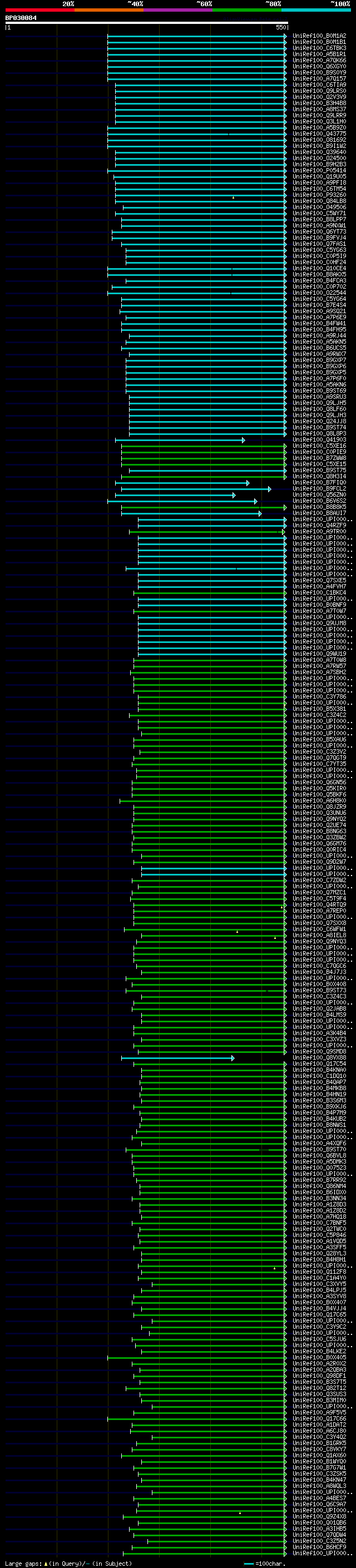The width and height of the screenshot is (356, 1568).
Task: Open hit label UniRef100_P93260
Action: coord(319,195)
